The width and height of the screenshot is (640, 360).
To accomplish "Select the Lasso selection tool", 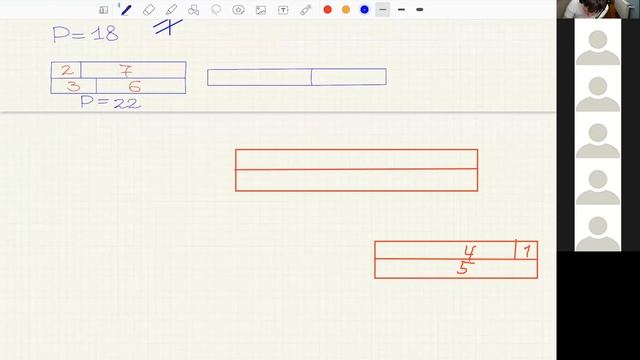I will coord(216,10).
